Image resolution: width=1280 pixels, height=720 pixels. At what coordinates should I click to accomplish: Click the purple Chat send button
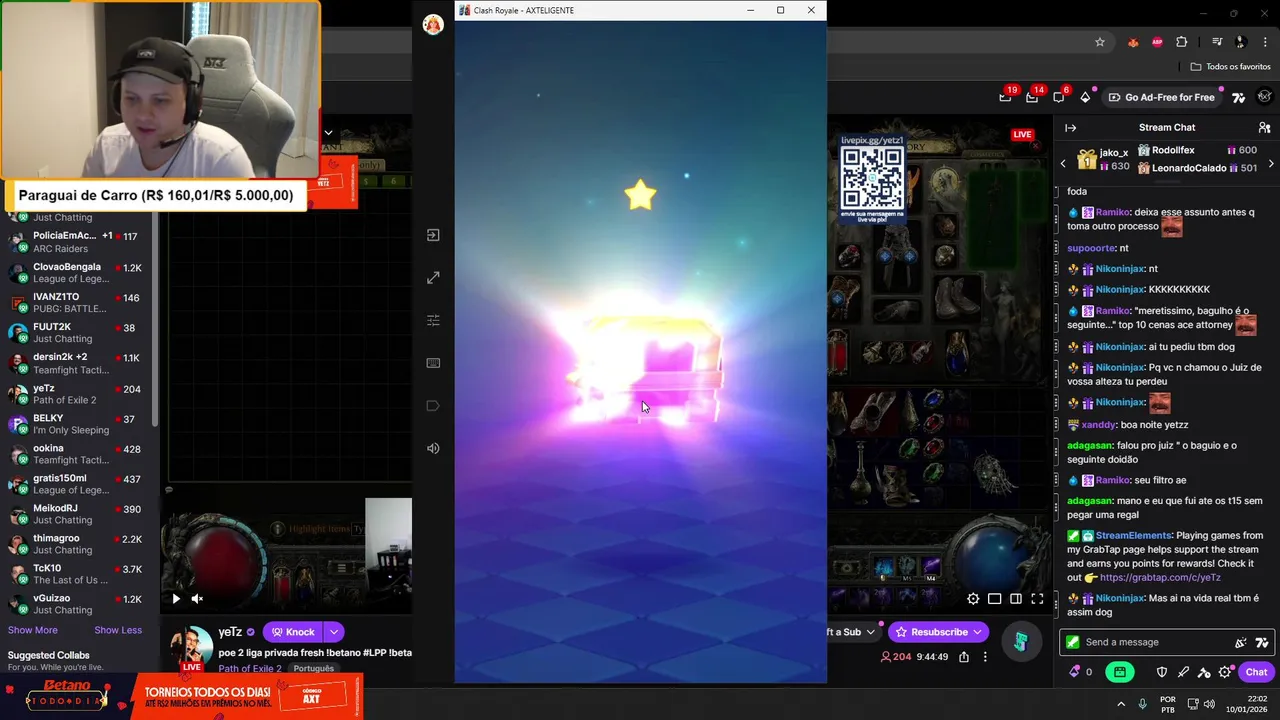pos(1256,672)
